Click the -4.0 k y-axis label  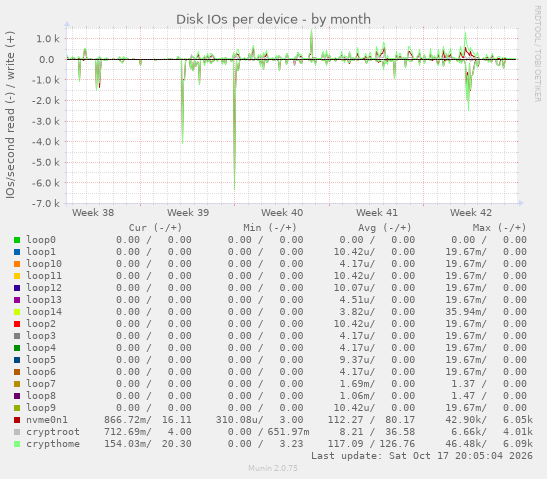45,142
